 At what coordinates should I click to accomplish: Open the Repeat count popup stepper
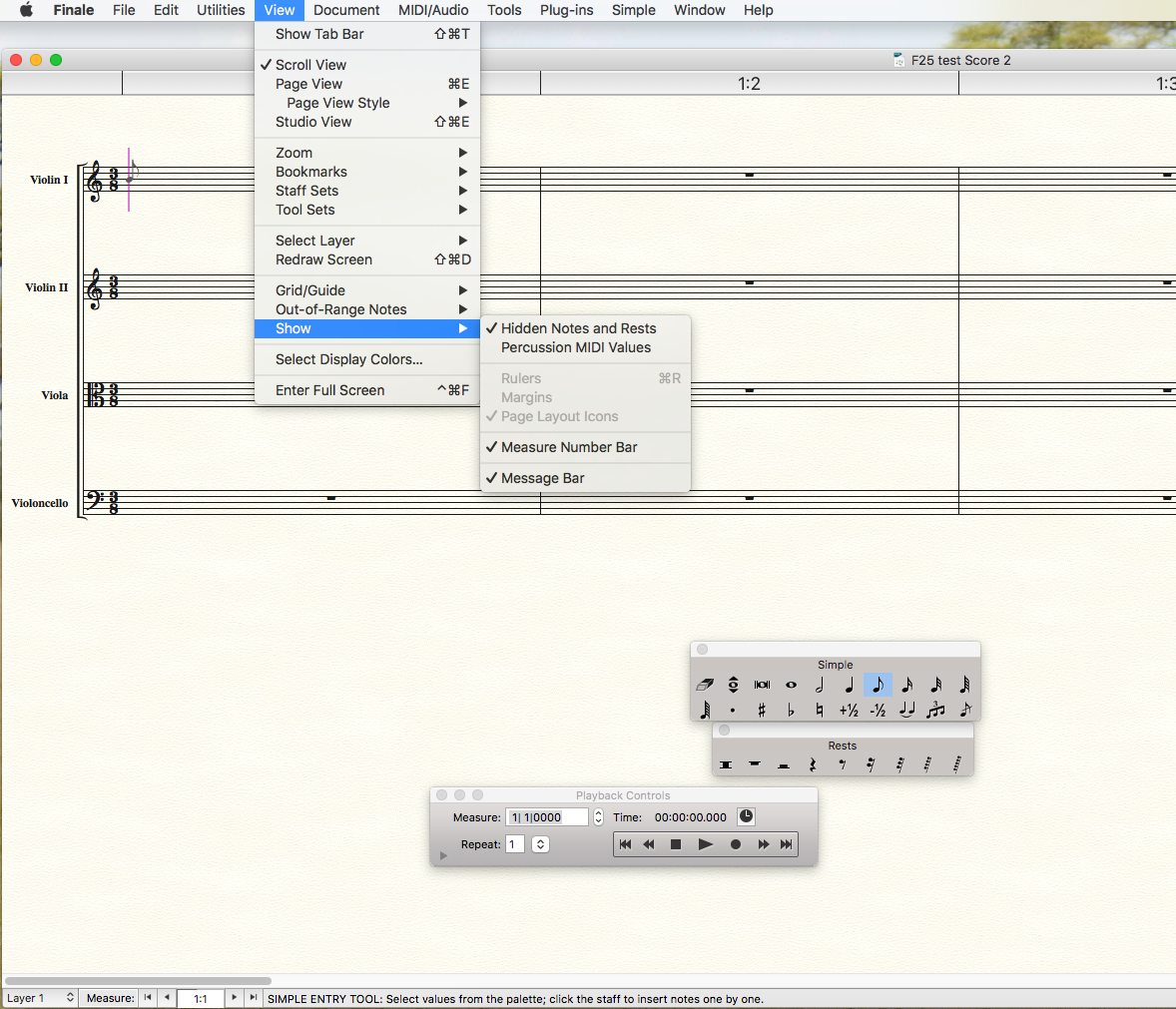(540, 844)
